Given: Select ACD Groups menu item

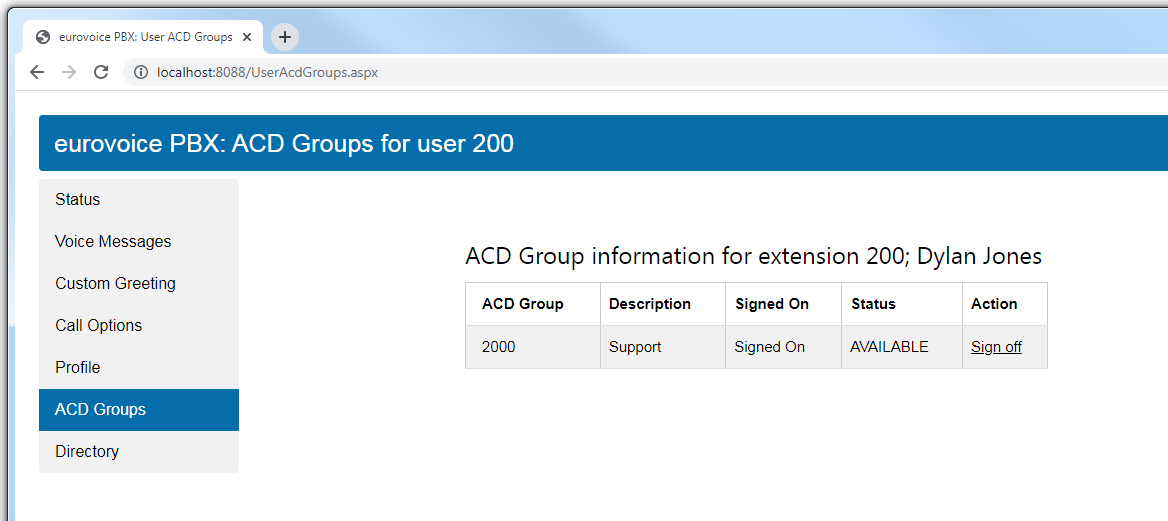Looking at the screenshot, I should 100,410.
